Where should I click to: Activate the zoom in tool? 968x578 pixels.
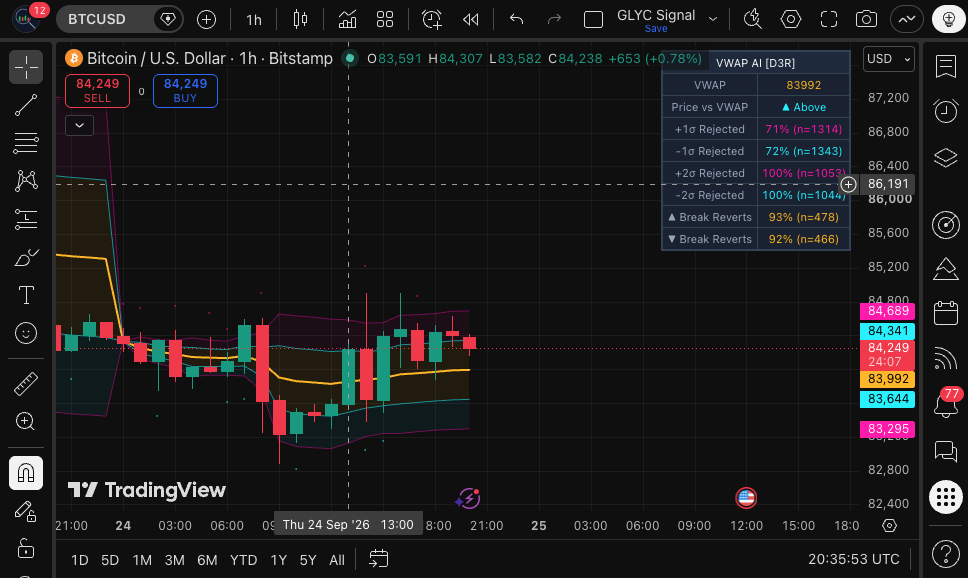(x=26, y=421)
